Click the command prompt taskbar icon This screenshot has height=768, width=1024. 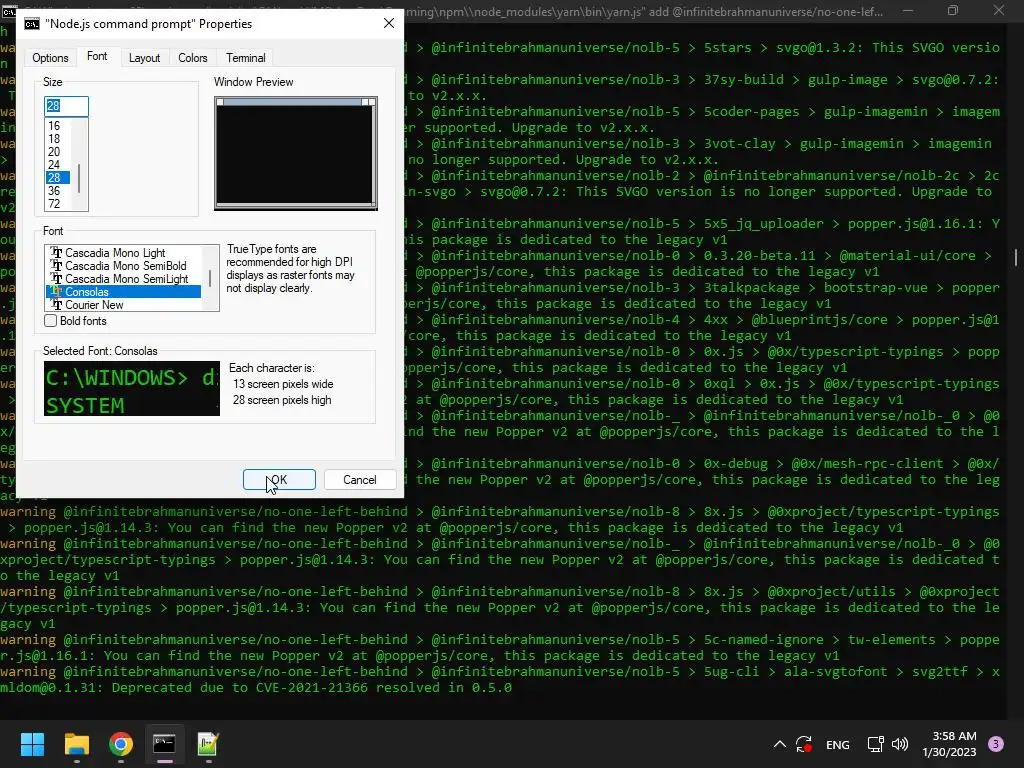[165, 744]
